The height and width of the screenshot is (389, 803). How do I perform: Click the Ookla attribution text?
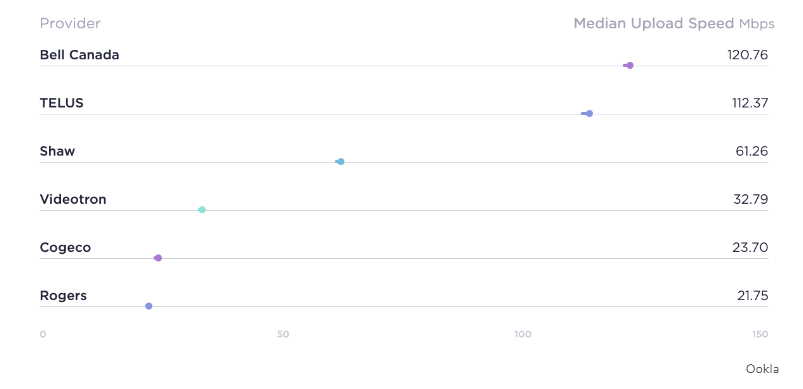(763, 369)
